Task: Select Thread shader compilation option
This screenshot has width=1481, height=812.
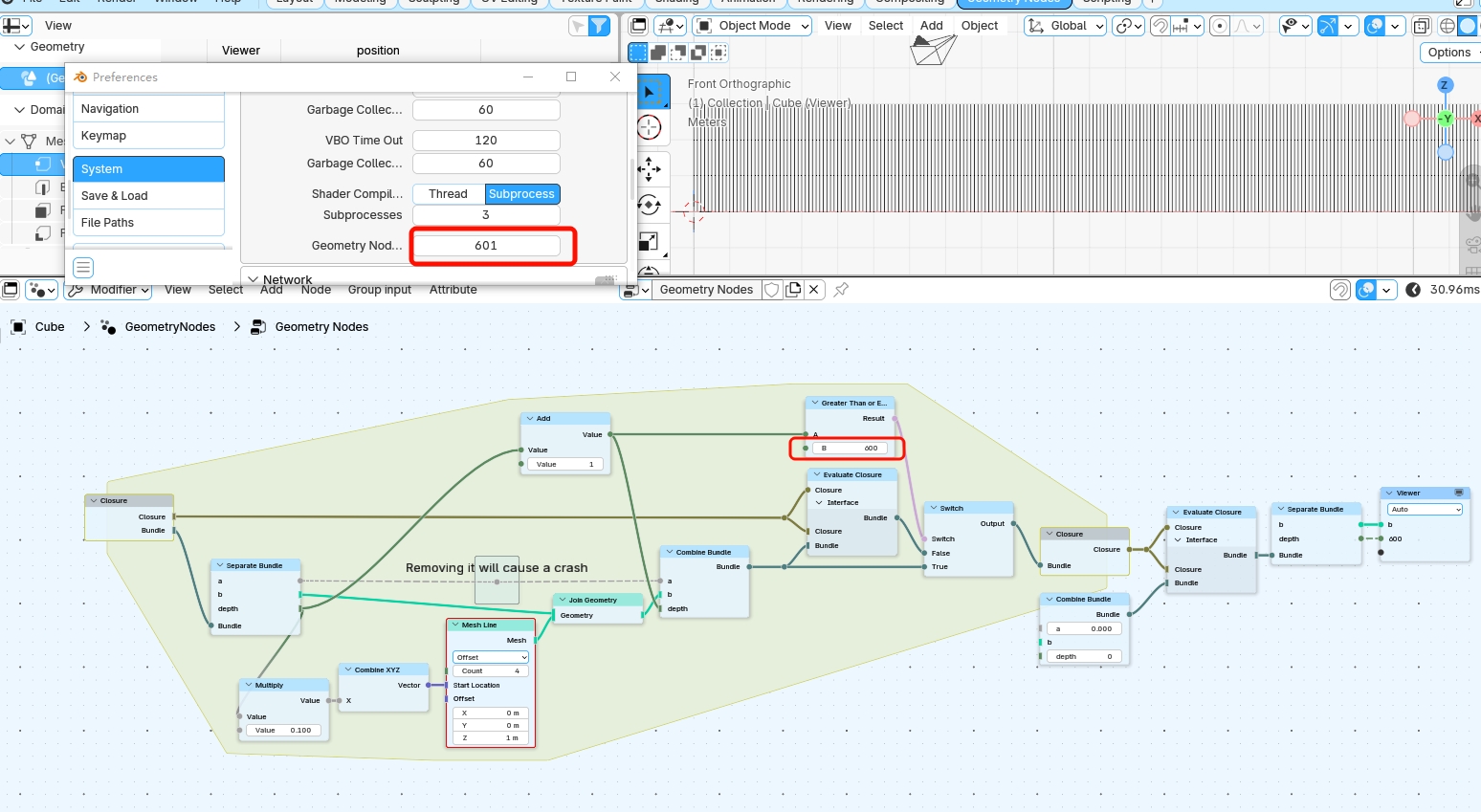Action: coord(449,194)
